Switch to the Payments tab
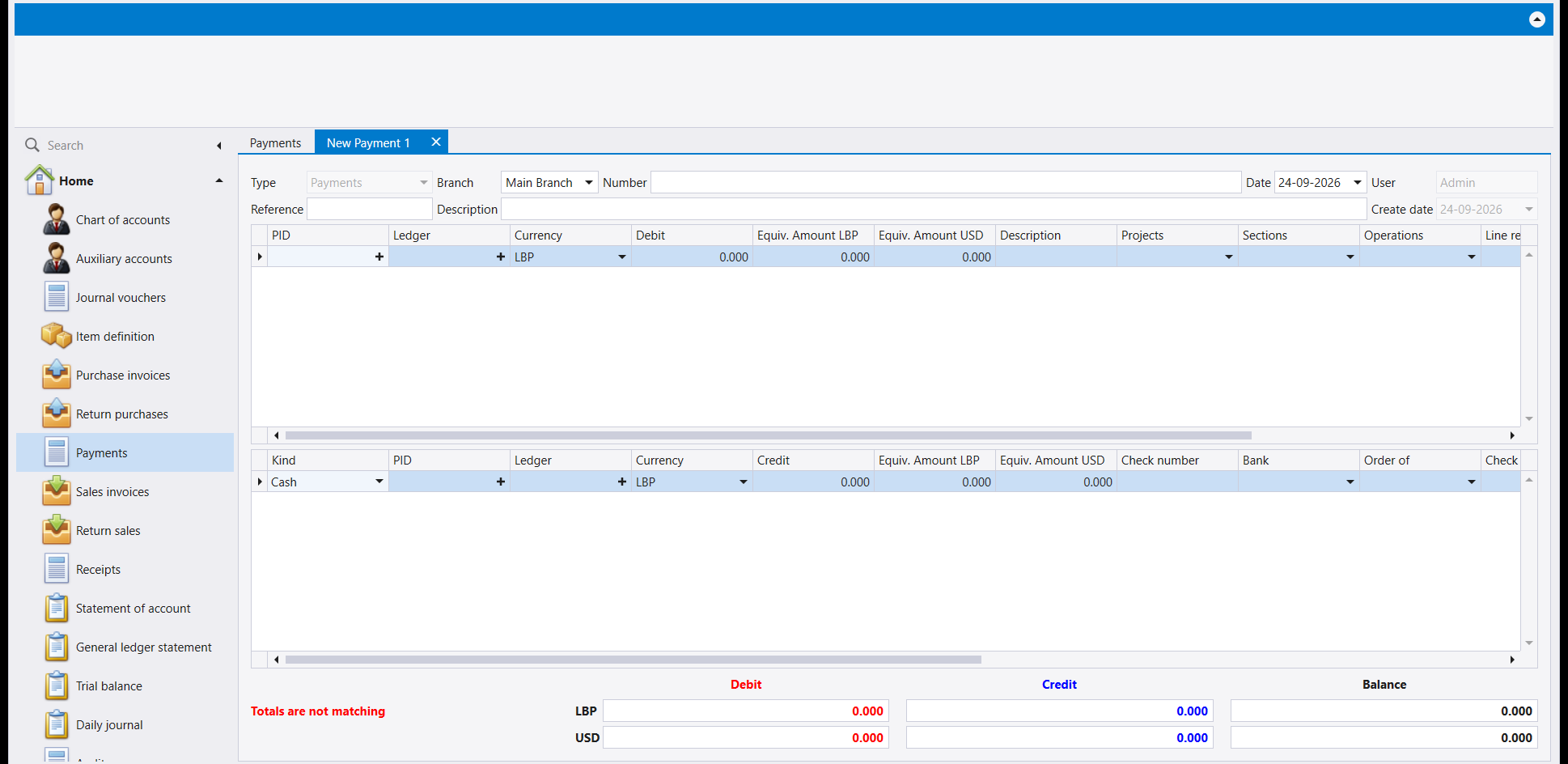 275,143
